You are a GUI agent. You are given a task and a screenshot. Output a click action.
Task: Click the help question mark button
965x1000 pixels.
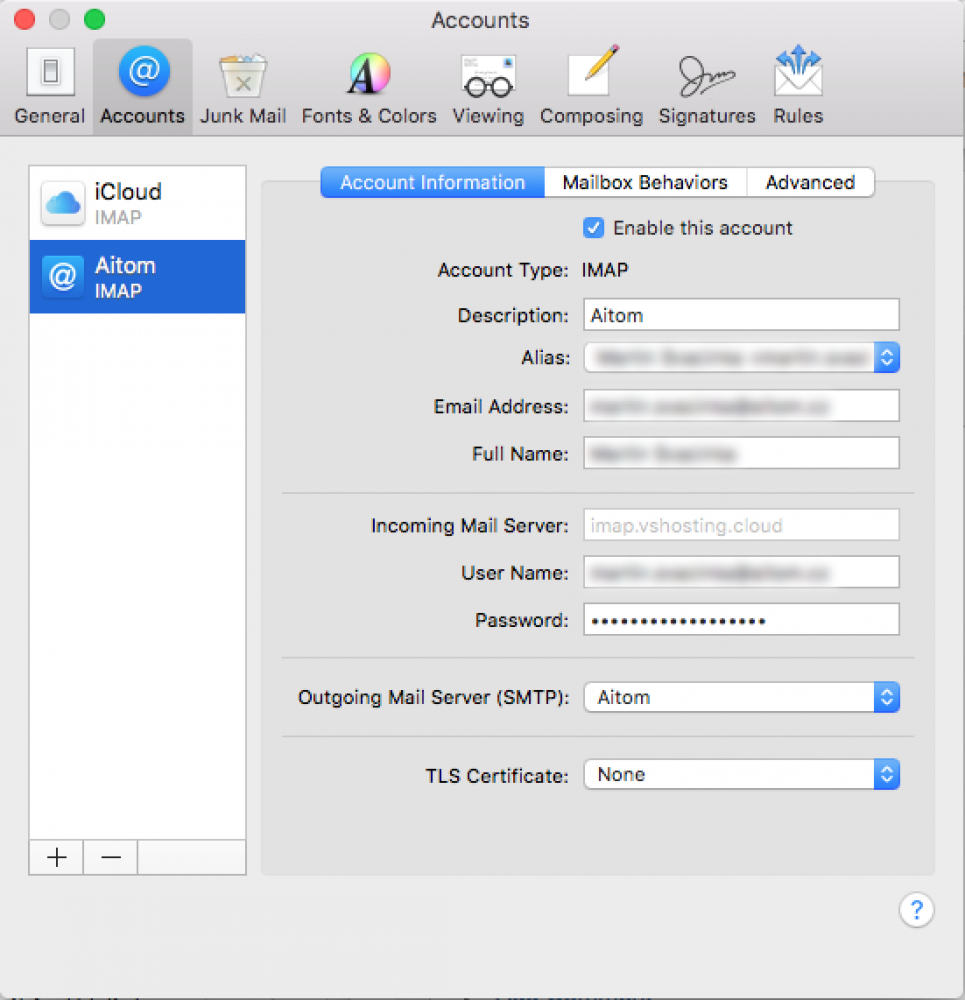tap(916, 910)
